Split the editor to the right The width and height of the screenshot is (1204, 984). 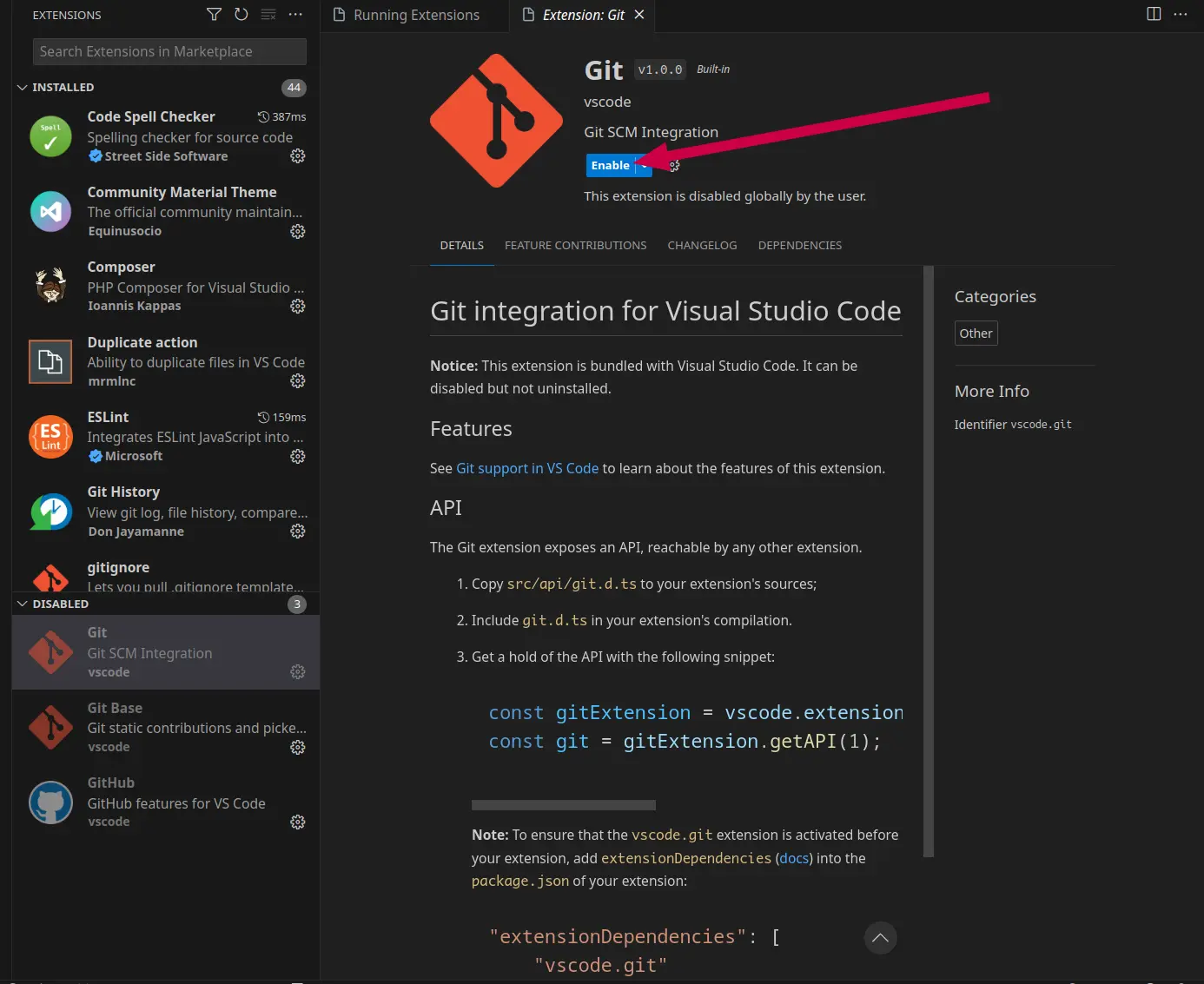click(x=1154, y=14)
